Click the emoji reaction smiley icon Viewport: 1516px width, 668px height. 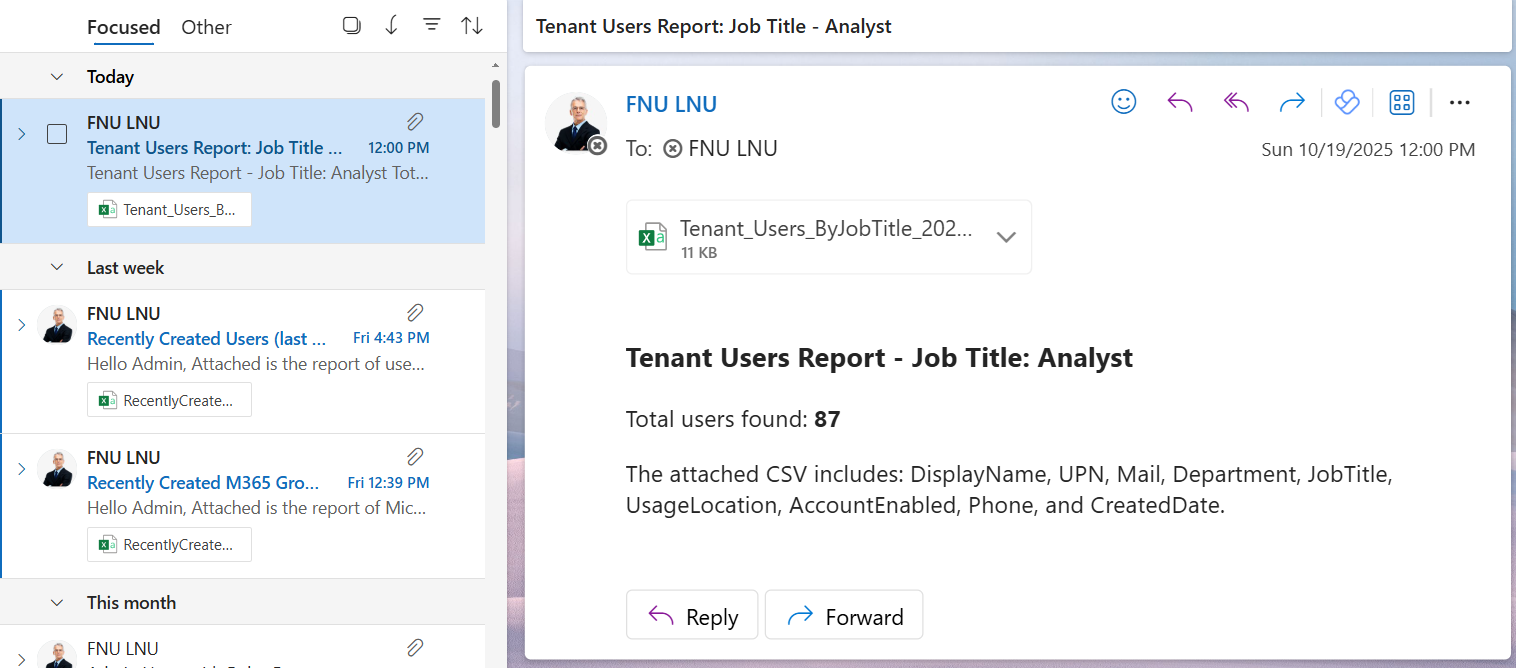1124,102
